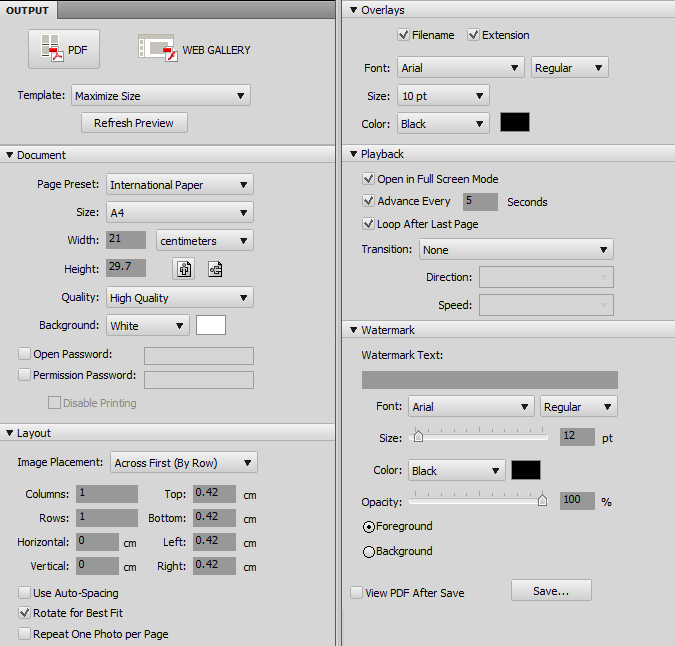Open the Transition dropdown
This screenshot has width=675, height=646.
(x=515, y=250)
